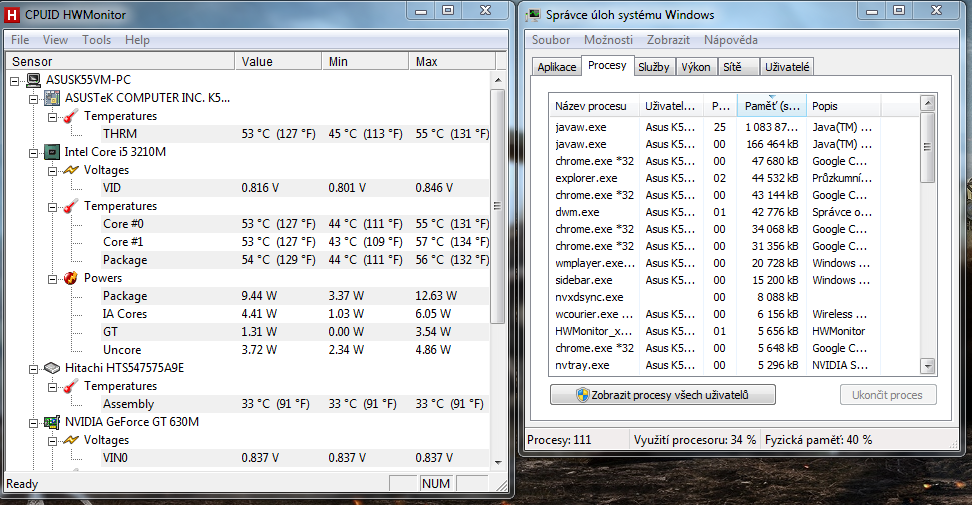Switch to the Služby tab
The width and height of the screenshot is (972, 505).
(654, 67)
